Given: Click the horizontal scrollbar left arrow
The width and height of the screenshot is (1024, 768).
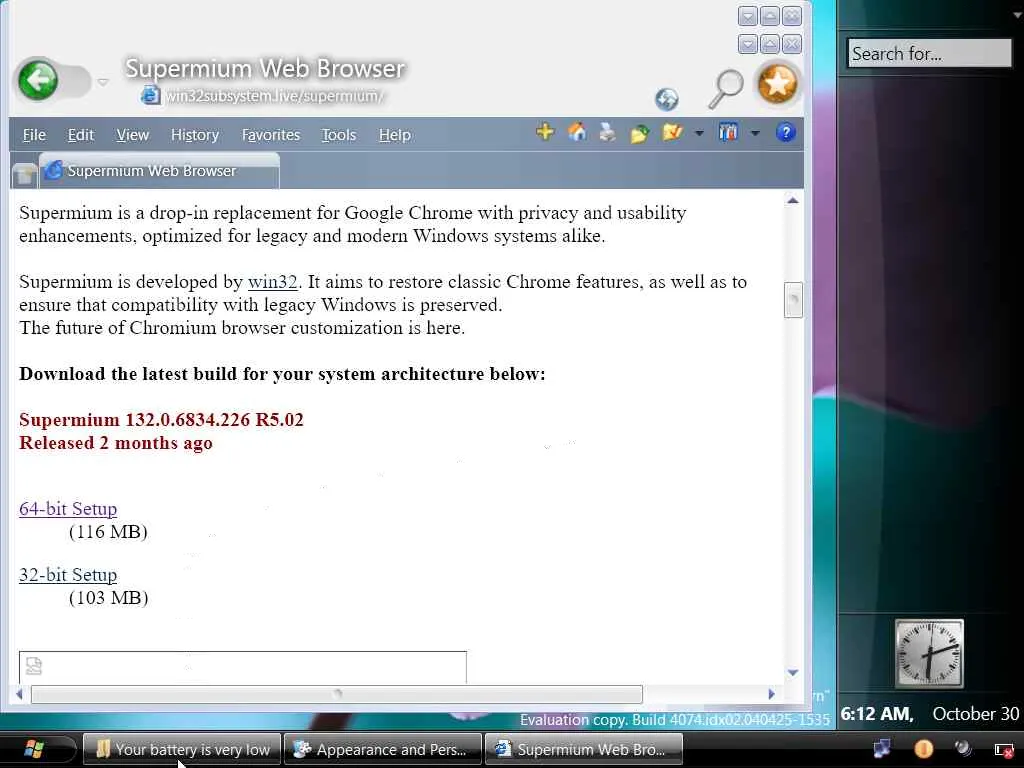Looking at the screenshot, I should tap(19, 694).
